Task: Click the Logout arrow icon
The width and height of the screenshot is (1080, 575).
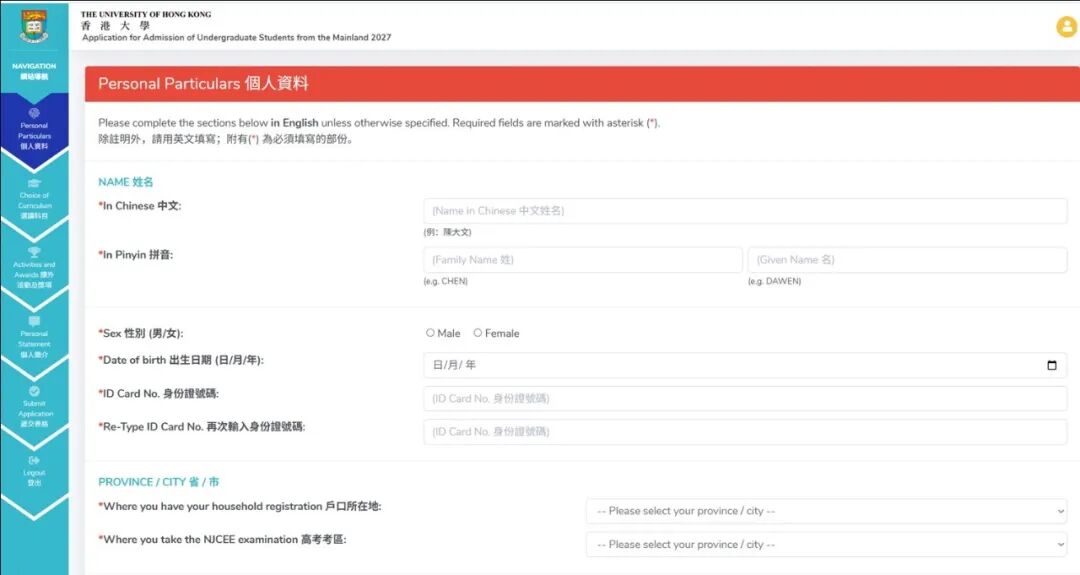Action: (34, 460)
